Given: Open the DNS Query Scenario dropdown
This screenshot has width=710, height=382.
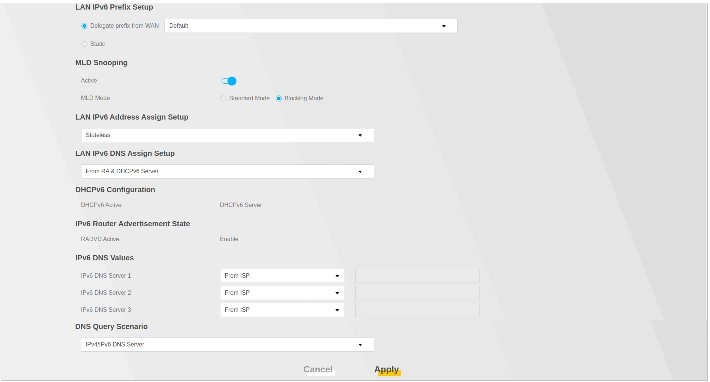Looking at the screenshot, I should 227,344.
